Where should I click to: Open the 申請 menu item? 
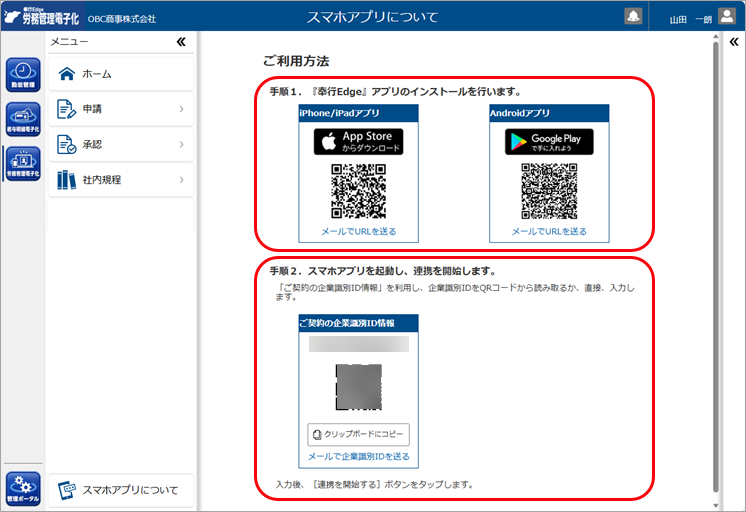click(121, 109)
